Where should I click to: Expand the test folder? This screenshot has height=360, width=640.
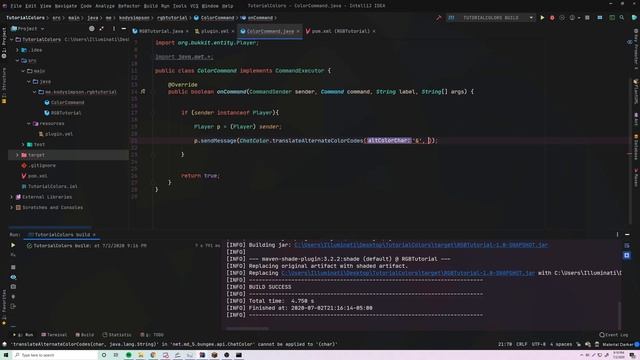23,144
